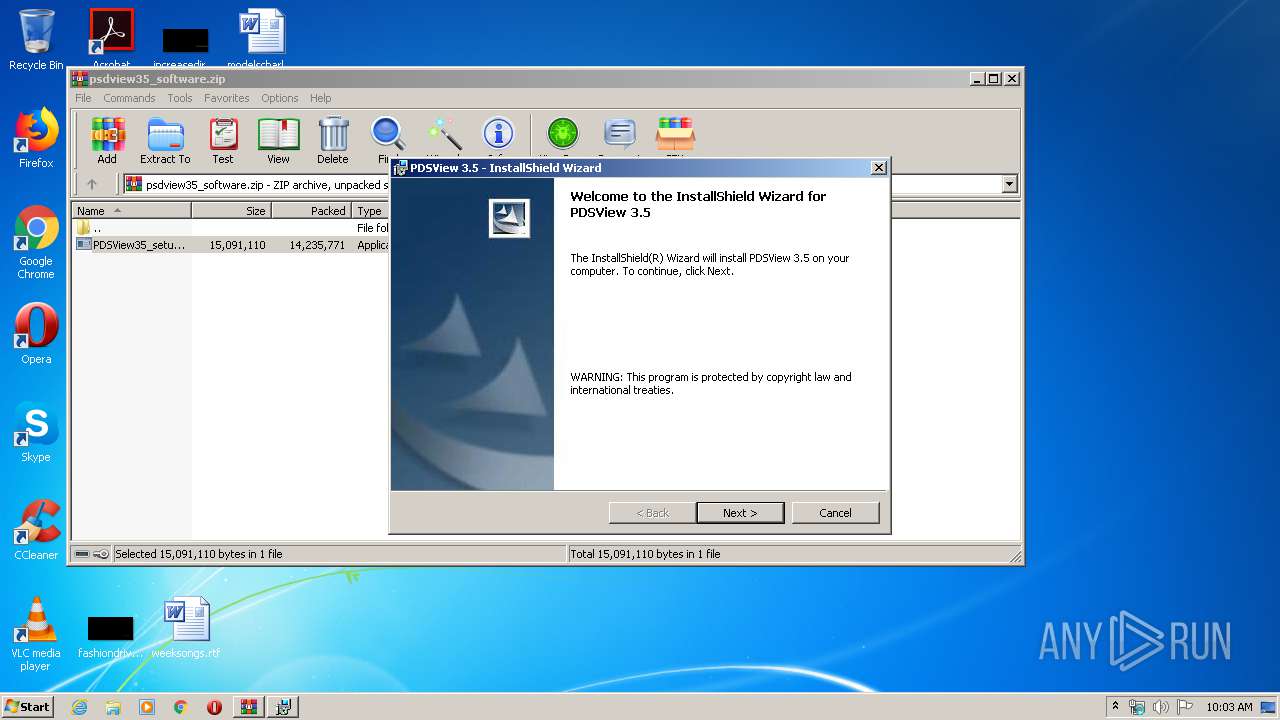Click the Extract To toolbar icon
This screenshot has width=1280, height=720.
pyautogui.click(x=165, y=140)
